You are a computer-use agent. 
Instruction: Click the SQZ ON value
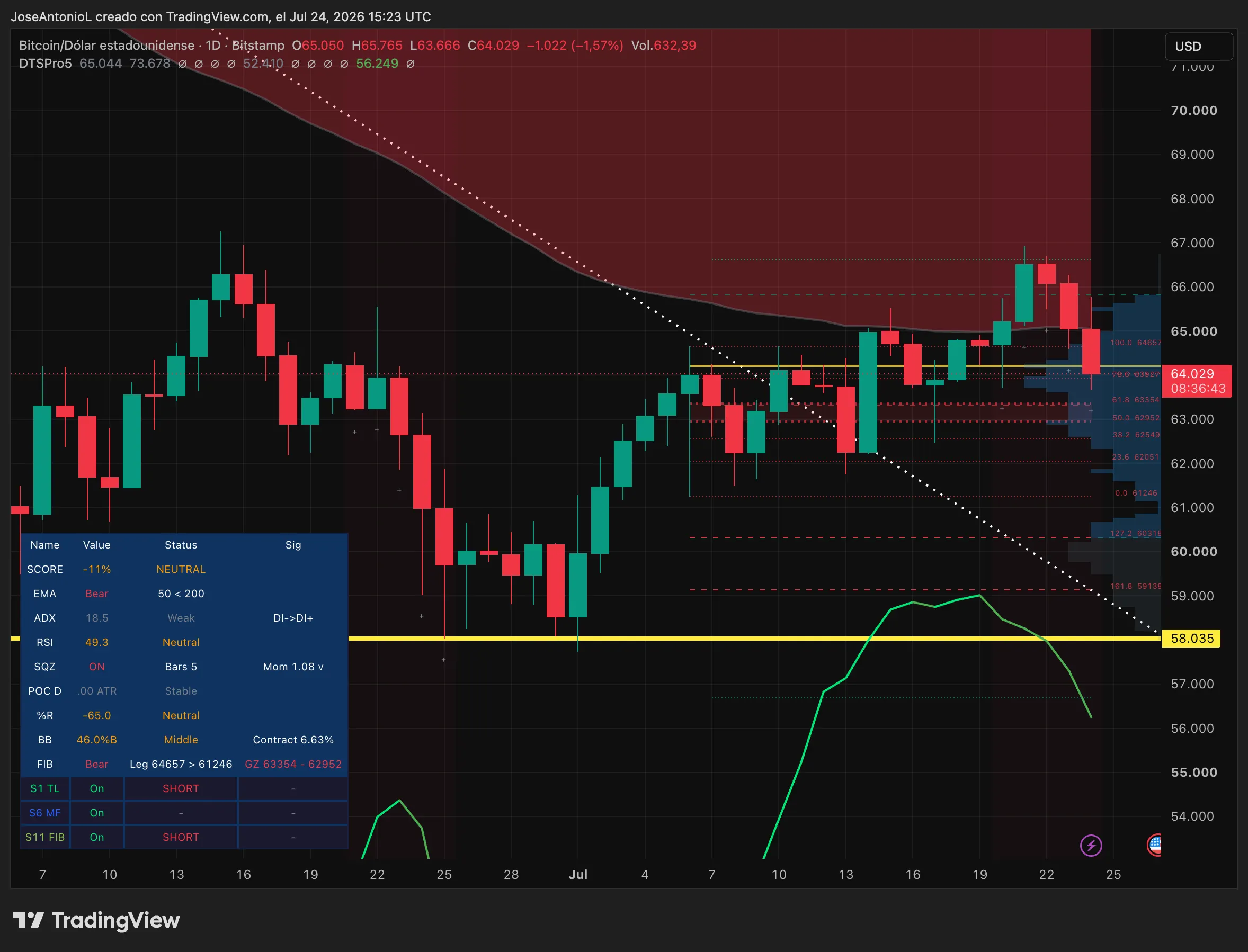(x=97, y=667)
